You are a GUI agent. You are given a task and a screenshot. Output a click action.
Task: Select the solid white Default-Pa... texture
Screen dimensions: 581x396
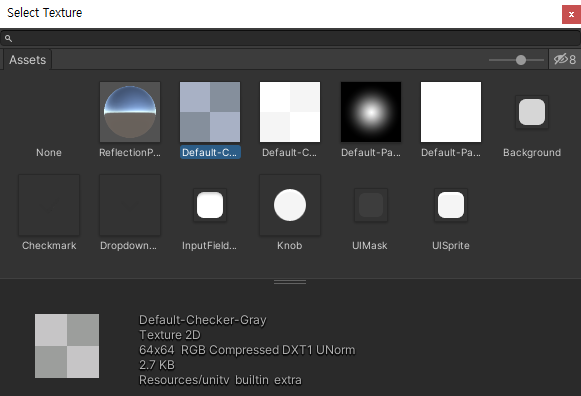point(451,112)
